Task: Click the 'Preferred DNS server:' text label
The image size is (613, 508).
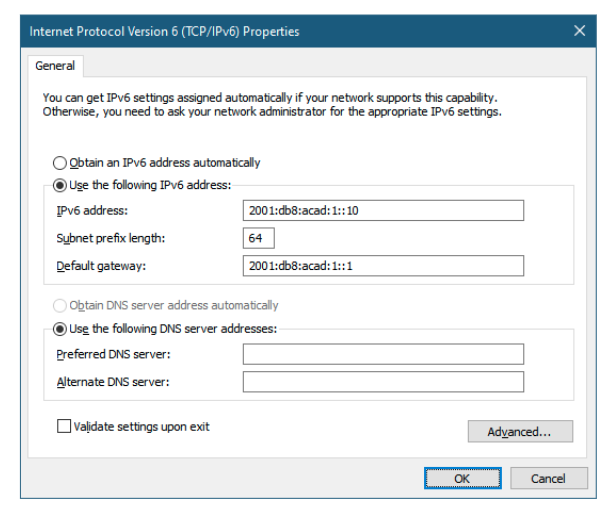Action: point(114,354)
